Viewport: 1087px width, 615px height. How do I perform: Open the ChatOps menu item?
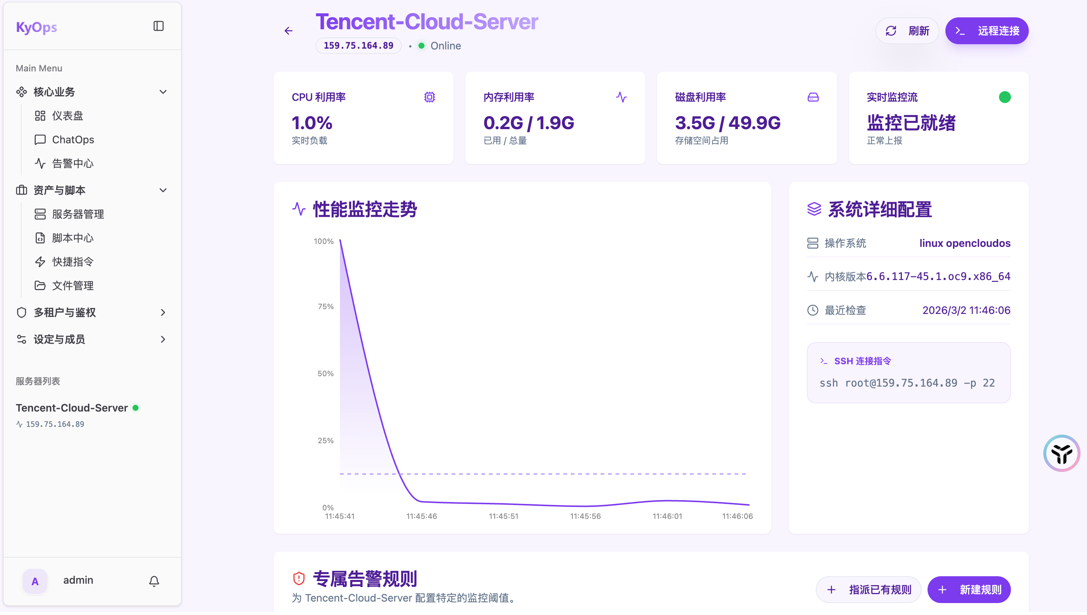[x=73, y=140]
